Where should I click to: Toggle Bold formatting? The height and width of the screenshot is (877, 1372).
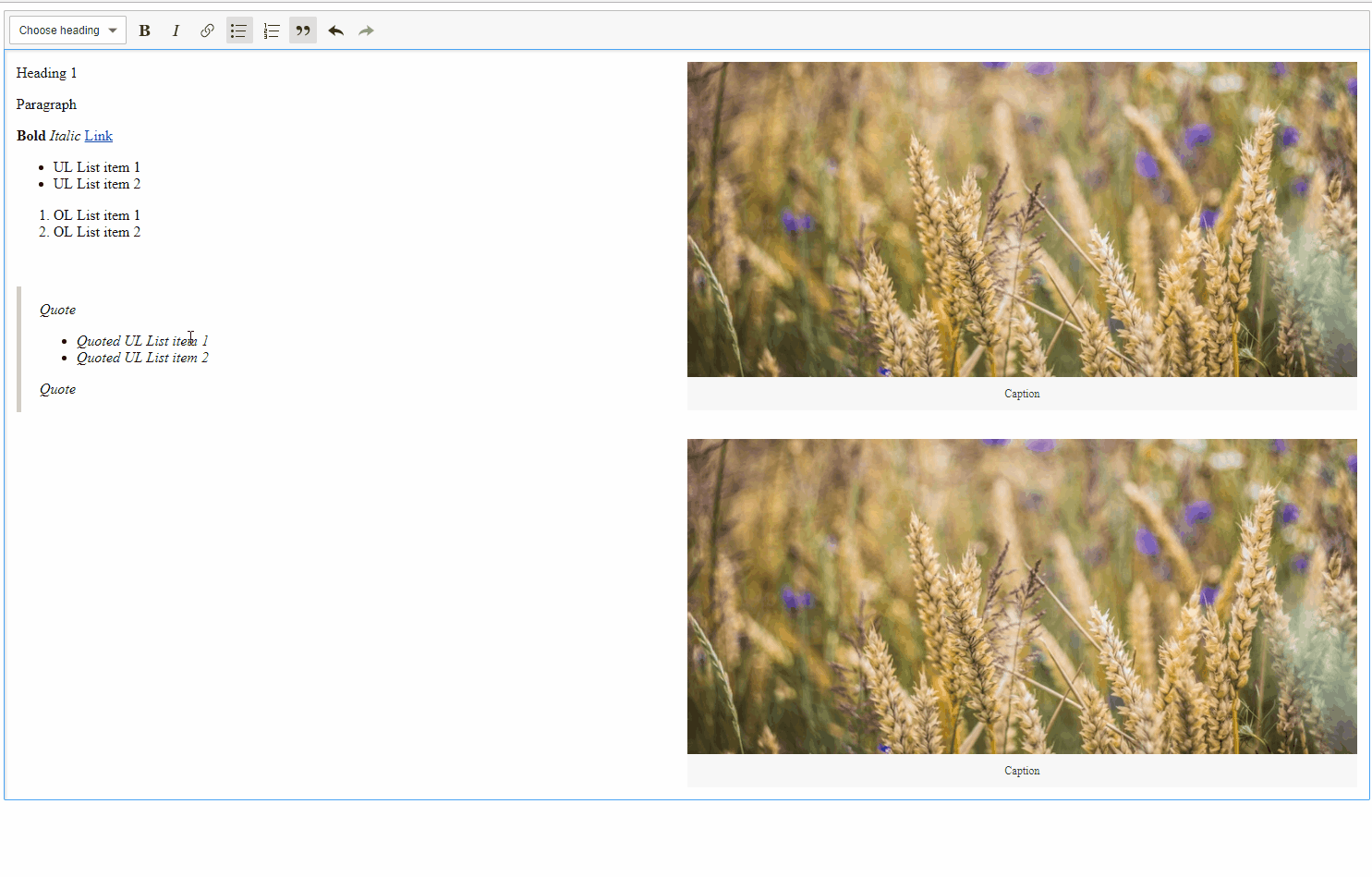(145, 30)
